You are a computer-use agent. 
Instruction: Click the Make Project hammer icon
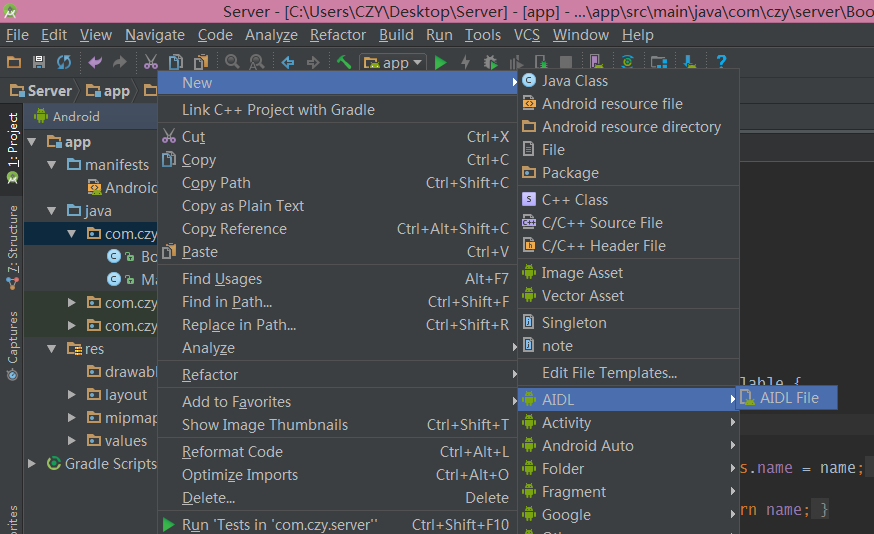click(x=344, y=62)
